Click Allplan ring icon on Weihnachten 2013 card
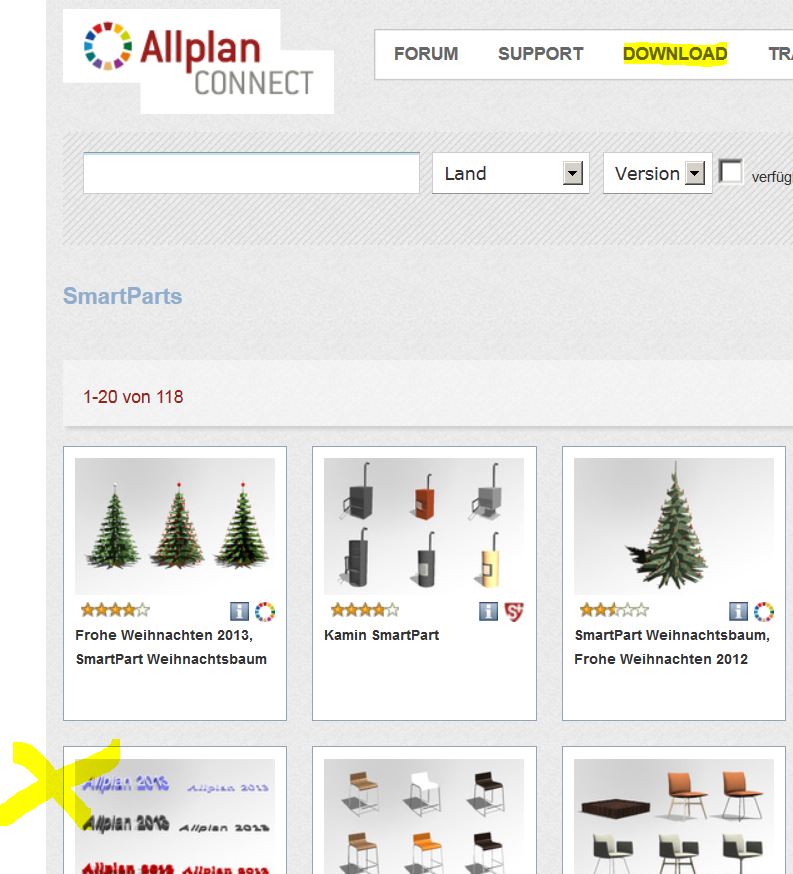The image size is (793, 874). point(265,611)
